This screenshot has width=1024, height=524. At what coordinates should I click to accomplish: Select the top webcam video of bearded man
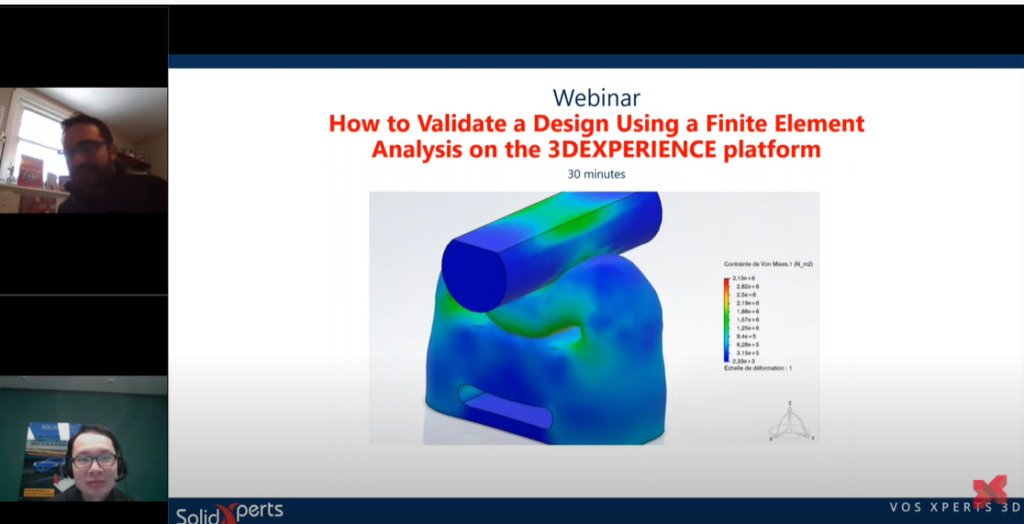(x=84, y=150)
